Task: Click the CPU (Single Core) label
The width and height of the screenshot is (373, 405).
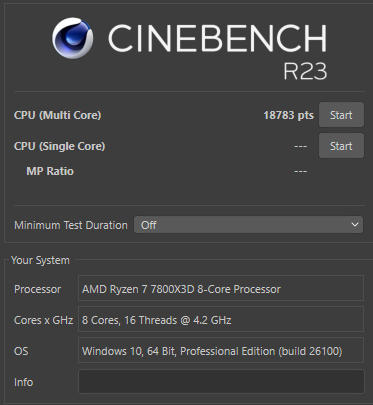Action: (x=60, y=146)
